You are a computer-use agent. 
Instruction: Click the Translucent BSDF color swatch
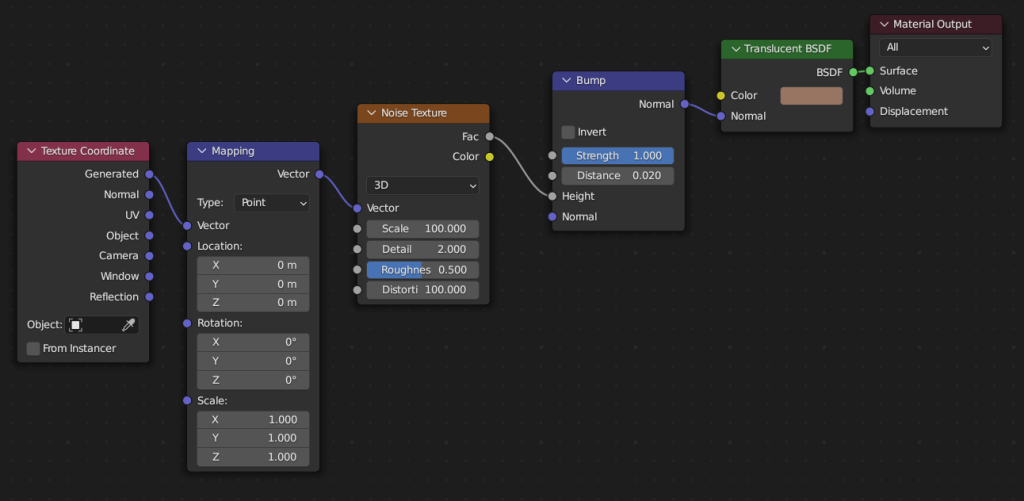tap(811, 95)
